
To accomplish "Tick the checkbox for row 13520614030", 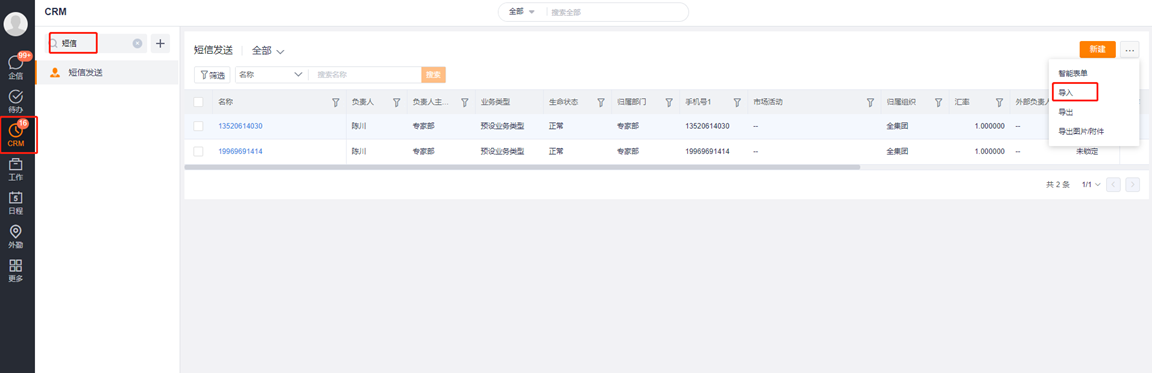I will point(198,126).
